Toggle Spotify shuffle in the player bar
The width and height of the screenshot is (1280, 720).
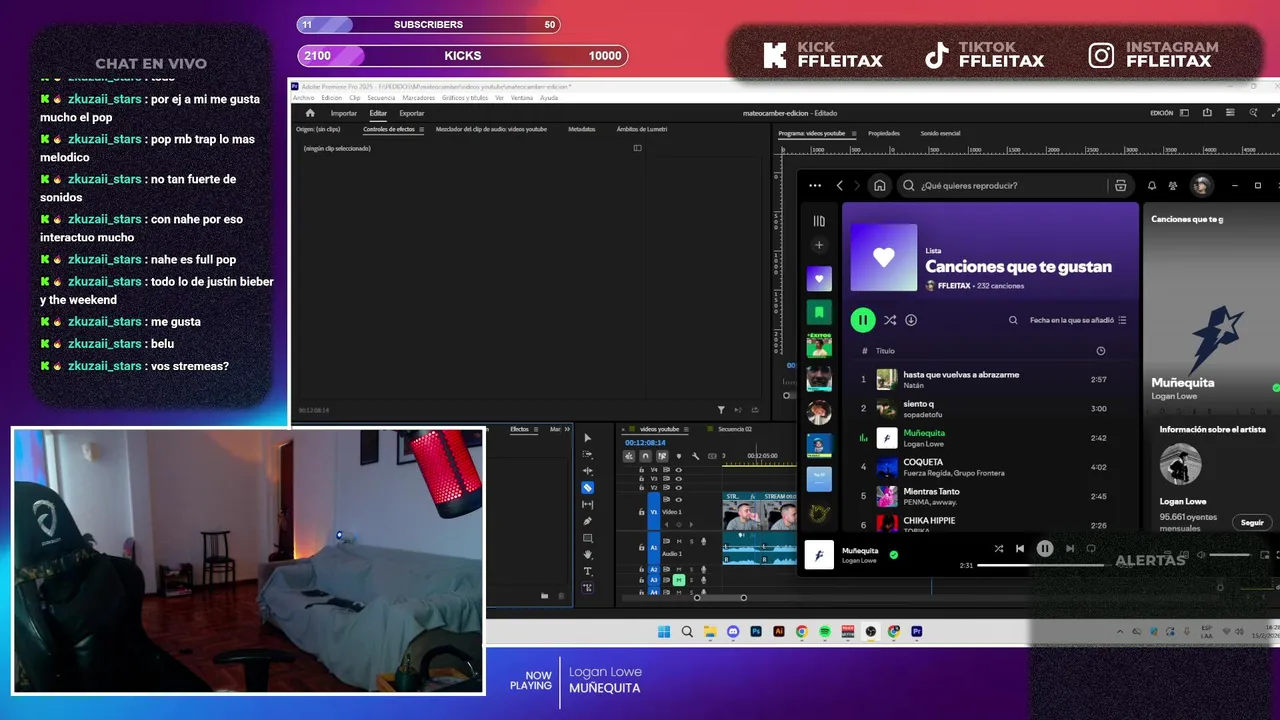(x=998, y=548)
